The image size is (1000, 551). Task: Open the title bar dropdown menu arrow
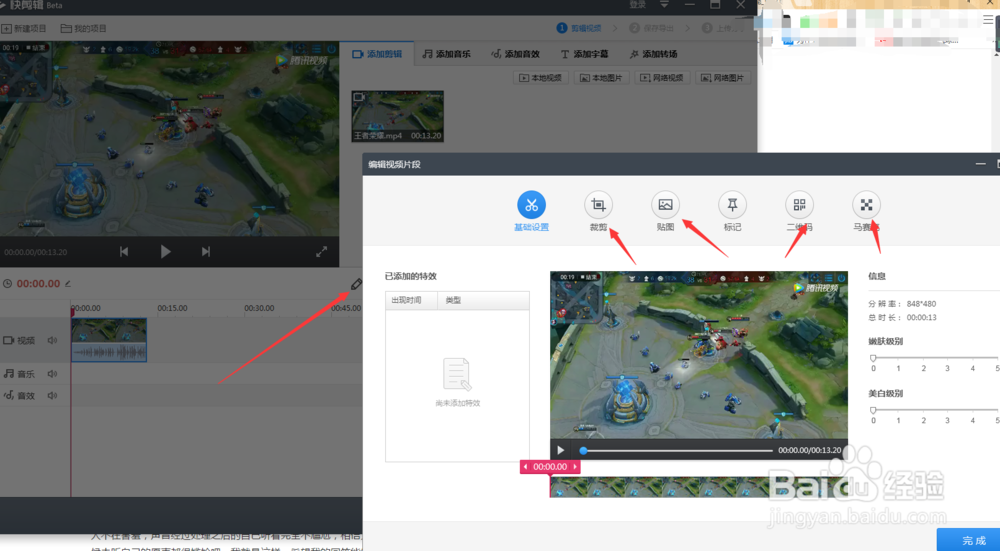click(664, 5)
